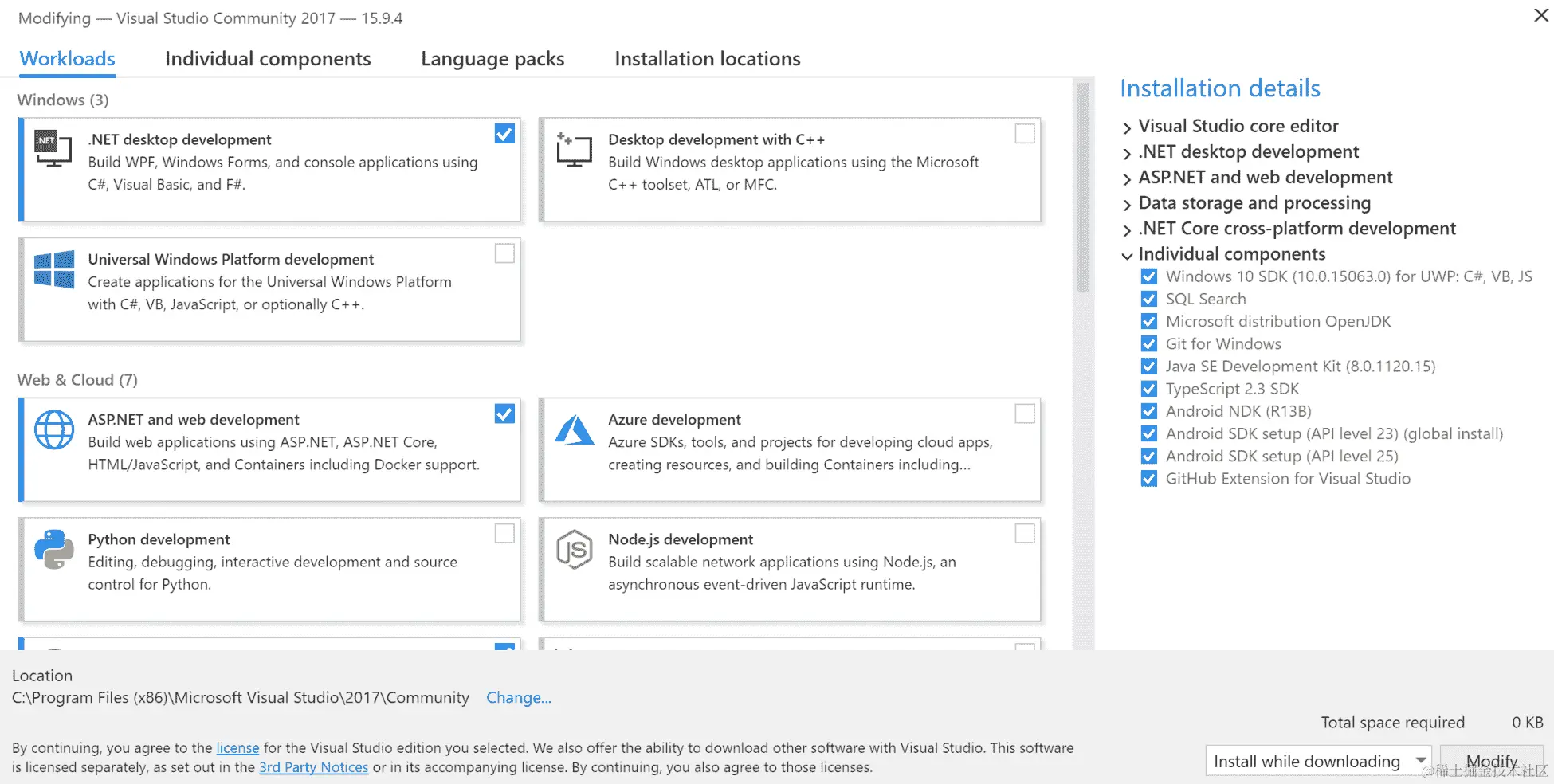Uncheck Android SDK setup API level 23
This screenshot has height=784, width=1554.
click(1148, 433)
